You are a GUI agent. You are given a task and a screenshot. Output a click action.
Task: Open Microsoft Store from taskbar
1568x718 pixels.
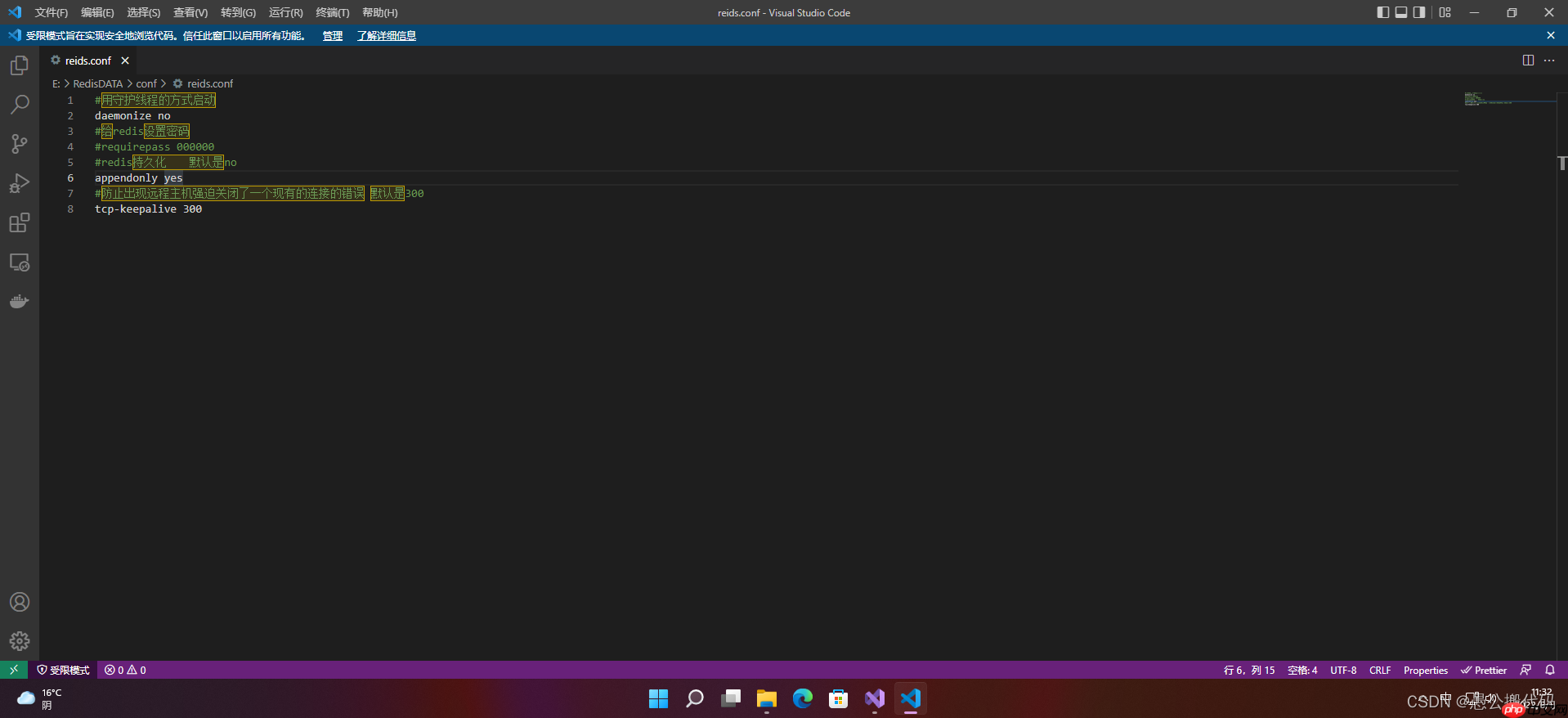(838, 698)
